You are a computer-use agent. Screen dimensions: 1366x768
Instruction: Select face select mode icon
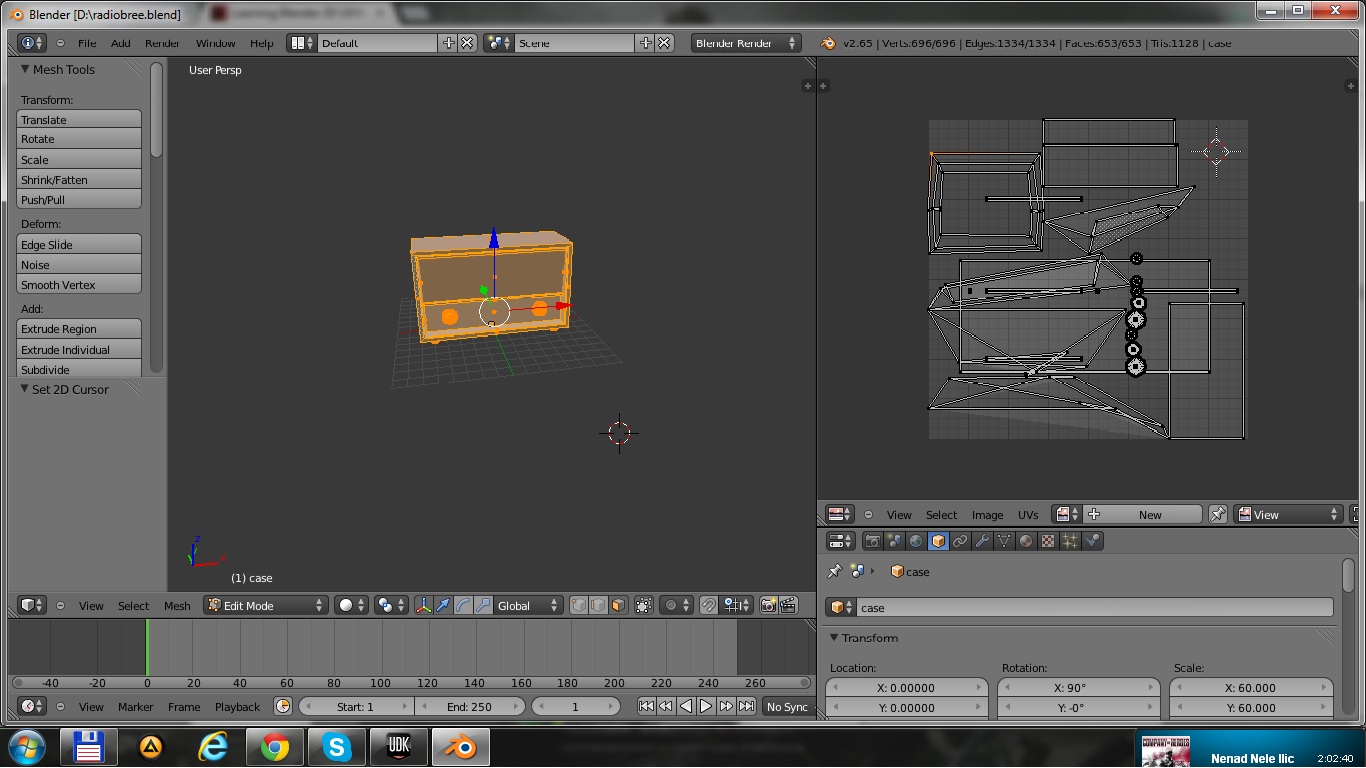pyautogui.click(x=618, y=605)
